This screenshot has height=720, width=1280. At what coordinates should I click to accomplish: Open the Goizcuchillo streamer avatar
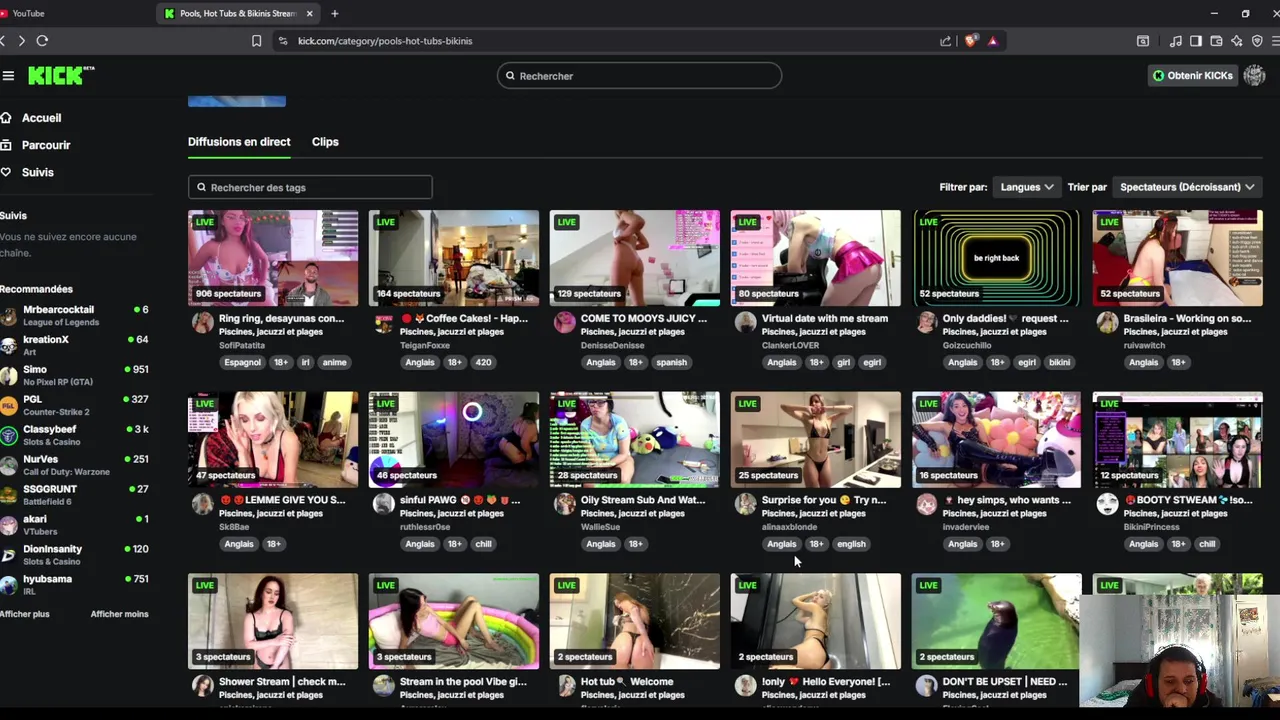click(927, 322)
